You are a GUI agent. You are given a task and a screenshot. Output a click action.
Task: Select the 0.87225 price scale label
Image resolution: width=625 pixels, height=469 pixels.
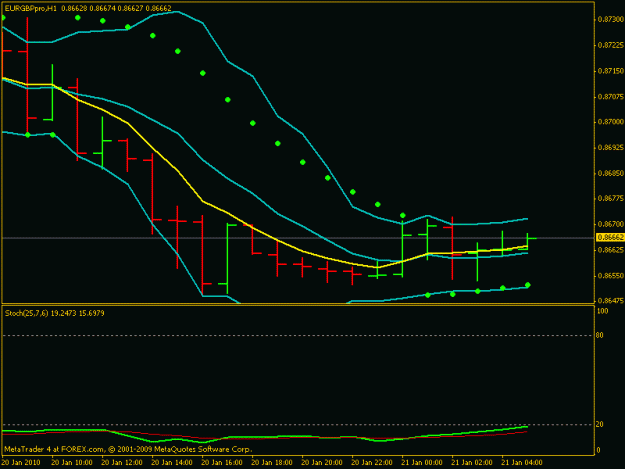611,45
